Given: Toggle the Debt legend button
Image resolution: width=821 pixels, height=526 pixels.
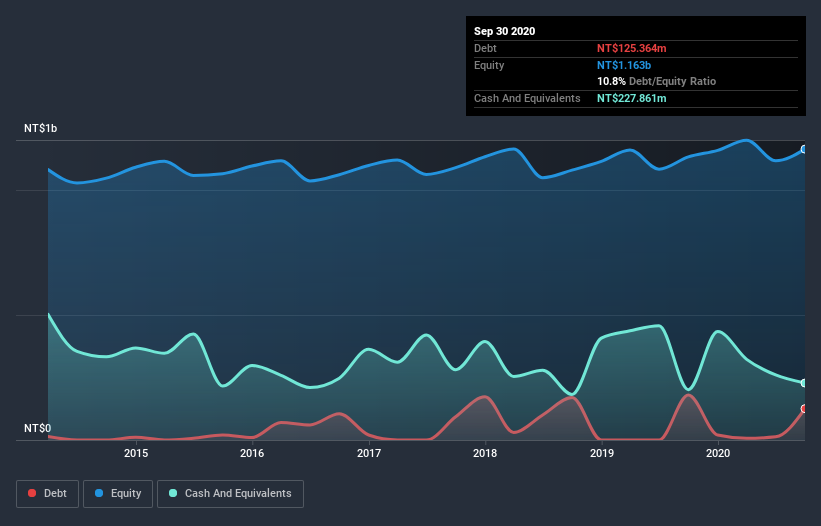Looking at the screenshot, I should pos(48,494).
